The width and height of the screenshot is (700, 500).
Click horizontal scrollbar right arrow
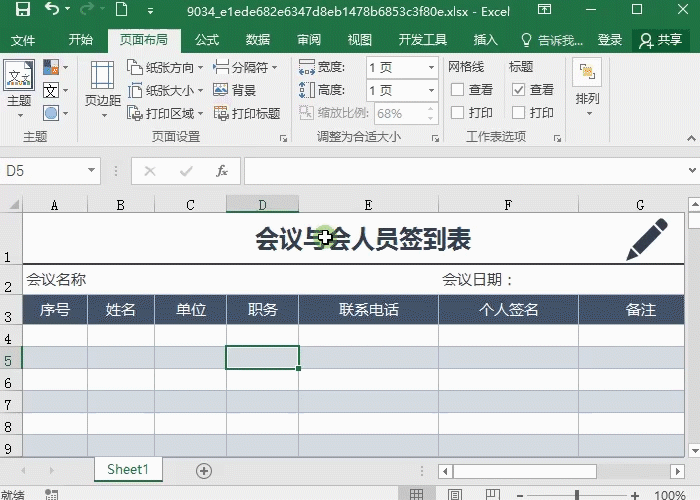click(x=677, y=471)
